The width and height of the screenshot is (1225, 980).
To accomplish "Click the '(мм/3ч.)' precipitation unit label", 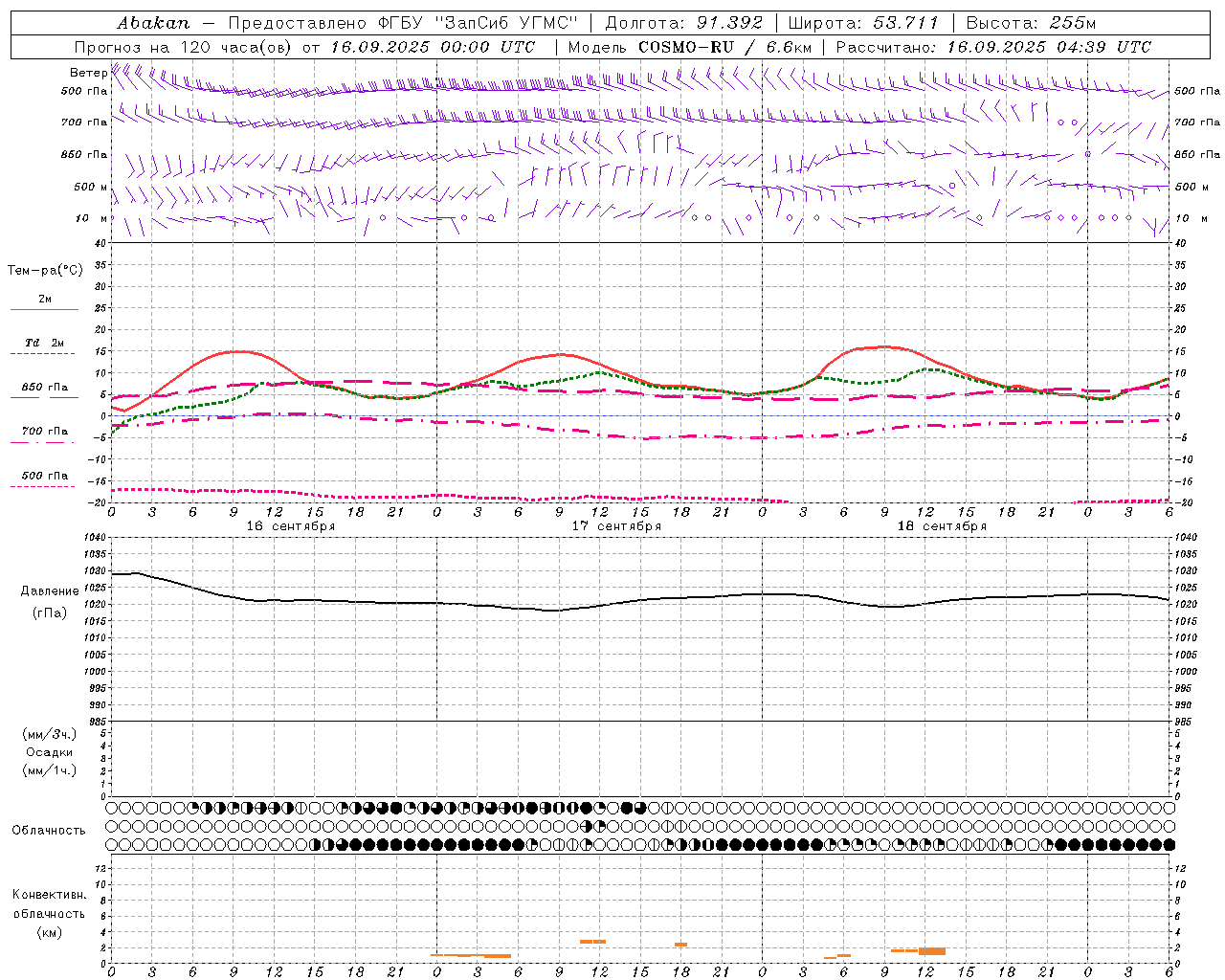I will click(50, 734).
